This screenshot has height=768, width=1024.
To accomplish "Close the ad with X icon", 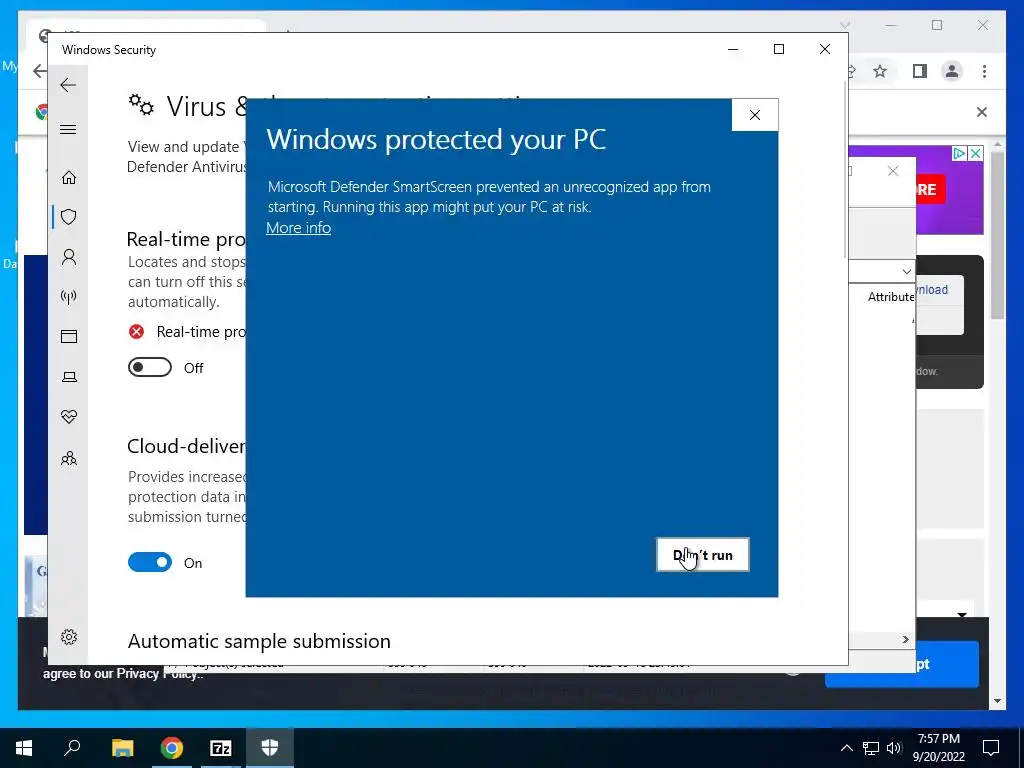I will [975, 153].
